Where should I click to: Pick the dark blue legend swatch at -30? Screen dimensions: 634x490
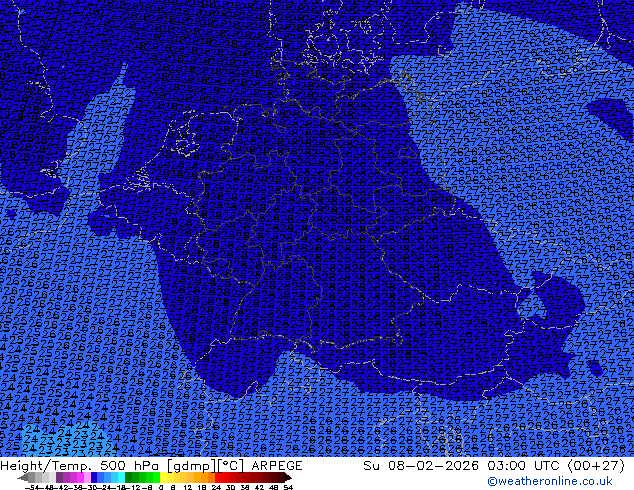pyautogui.click(x=94, y=477)
